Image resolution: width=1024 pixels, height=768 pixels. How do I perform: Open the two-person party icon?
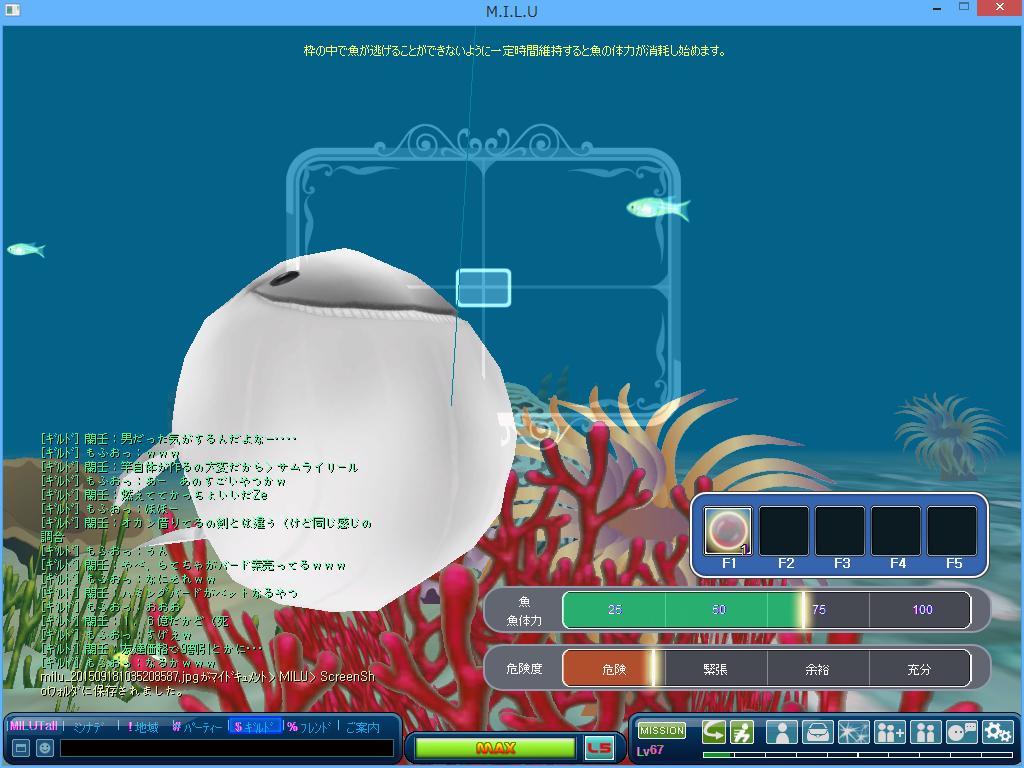coord(925,733)
